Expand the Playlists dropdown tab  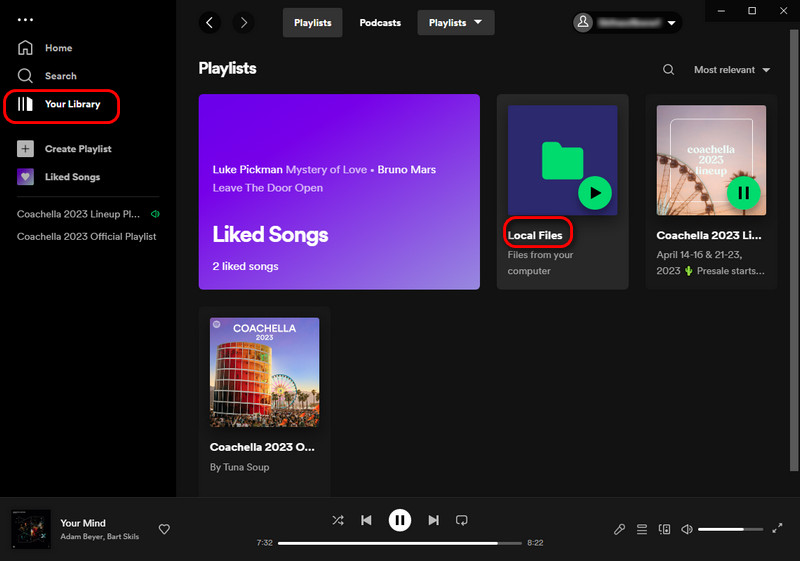tap(456, 23)
